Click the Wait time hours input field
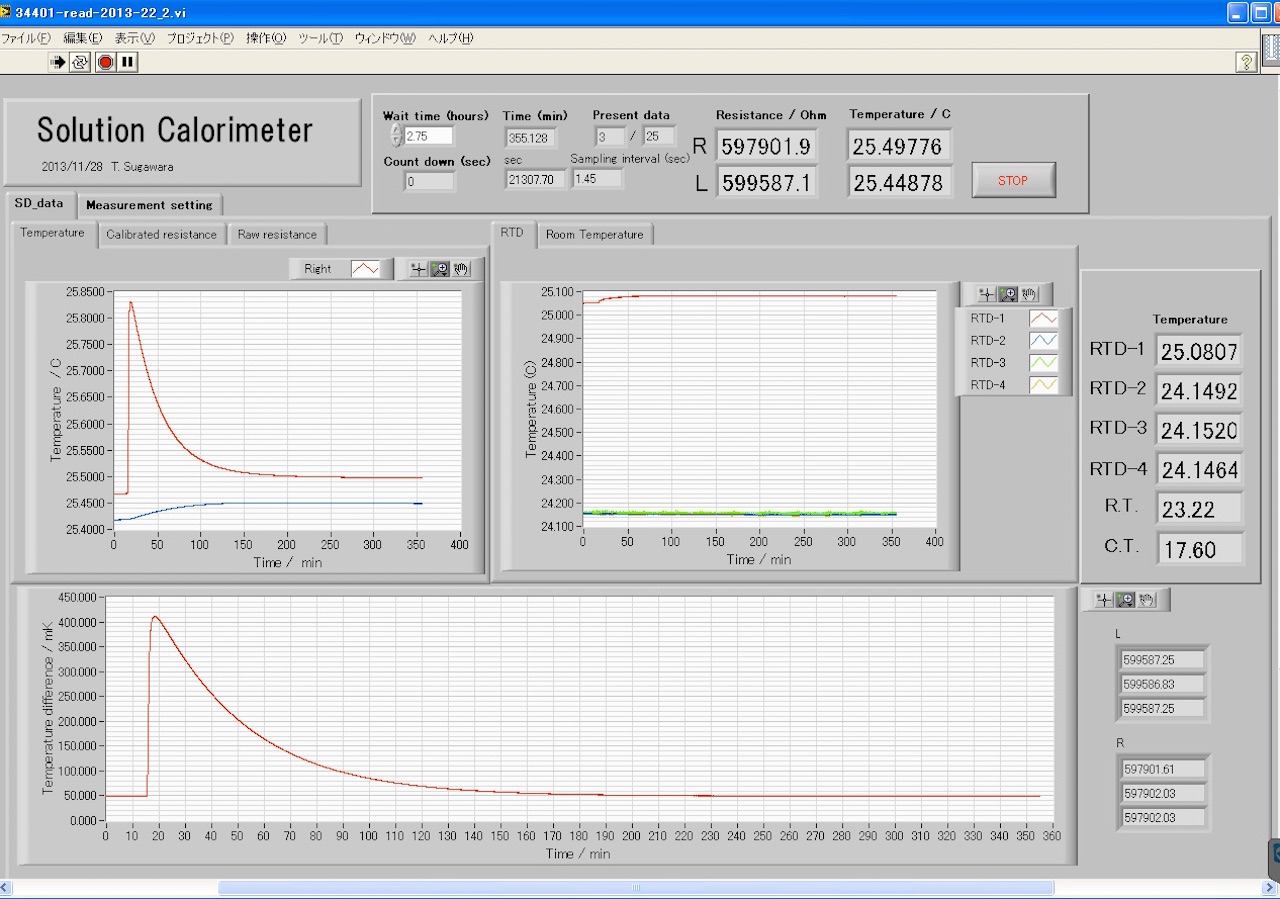 (428, 136)
